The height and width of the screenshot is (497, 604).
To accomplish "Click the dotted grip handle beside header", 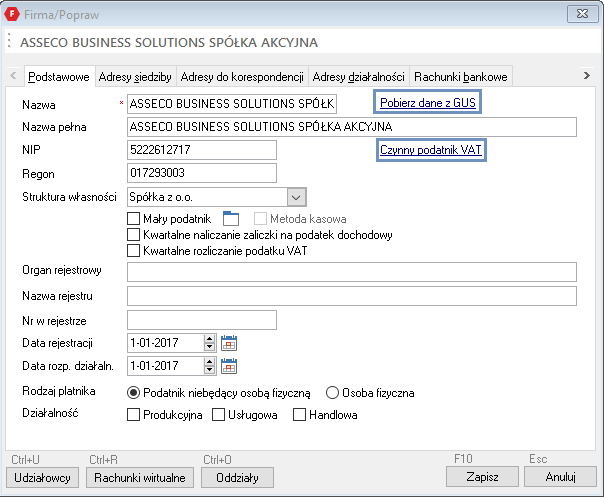I will pos(9,40).
